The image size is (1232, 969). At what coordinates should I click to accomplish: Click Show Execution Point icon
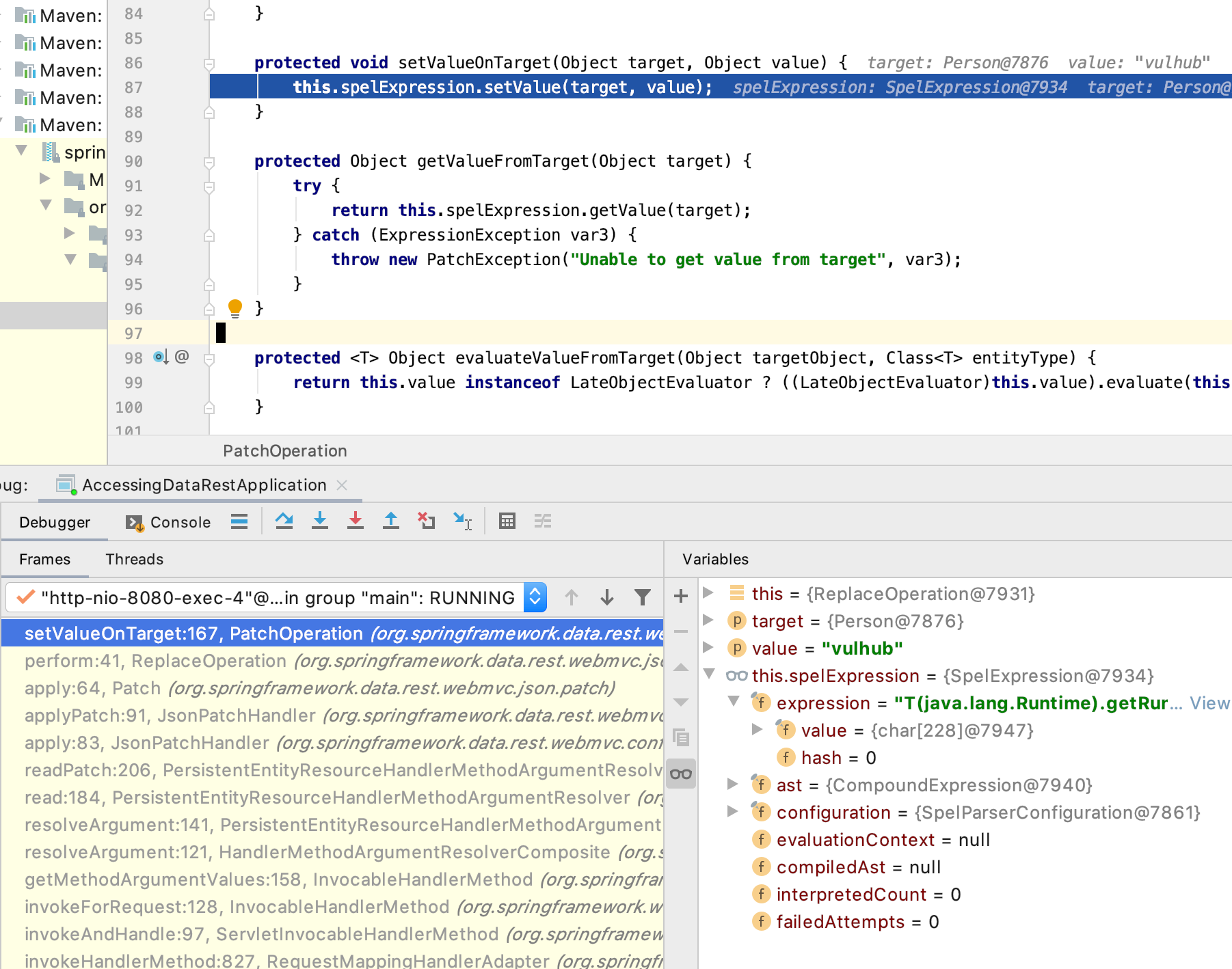(x=239, y=521)
